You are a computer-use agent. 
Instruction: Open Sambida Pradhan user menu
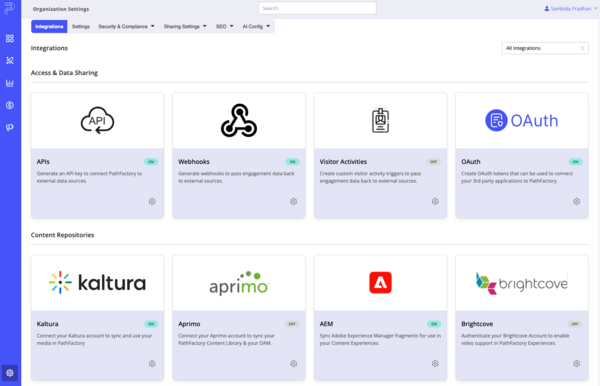pyautogui.click(x=570, y=8)
